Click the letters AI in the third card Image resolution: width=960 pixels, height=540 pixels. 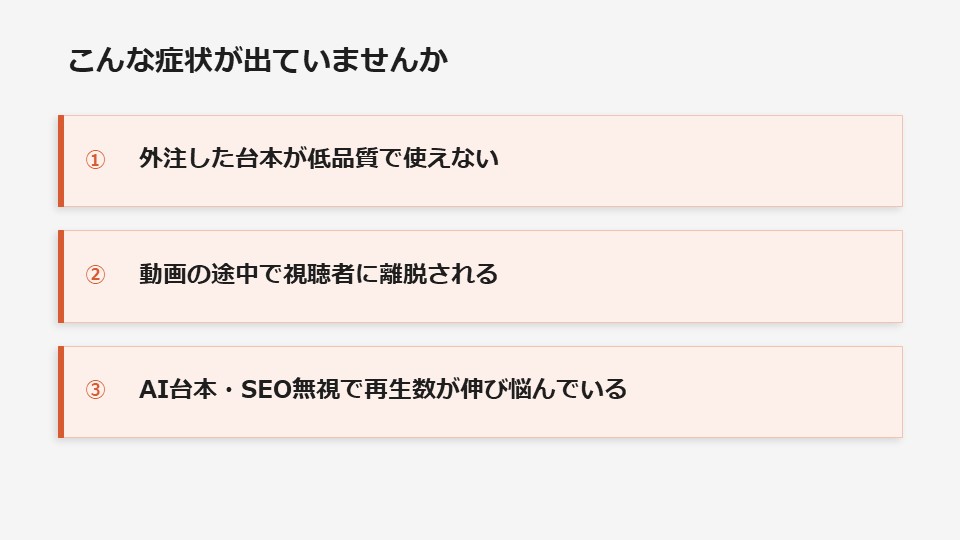[151, 389]
